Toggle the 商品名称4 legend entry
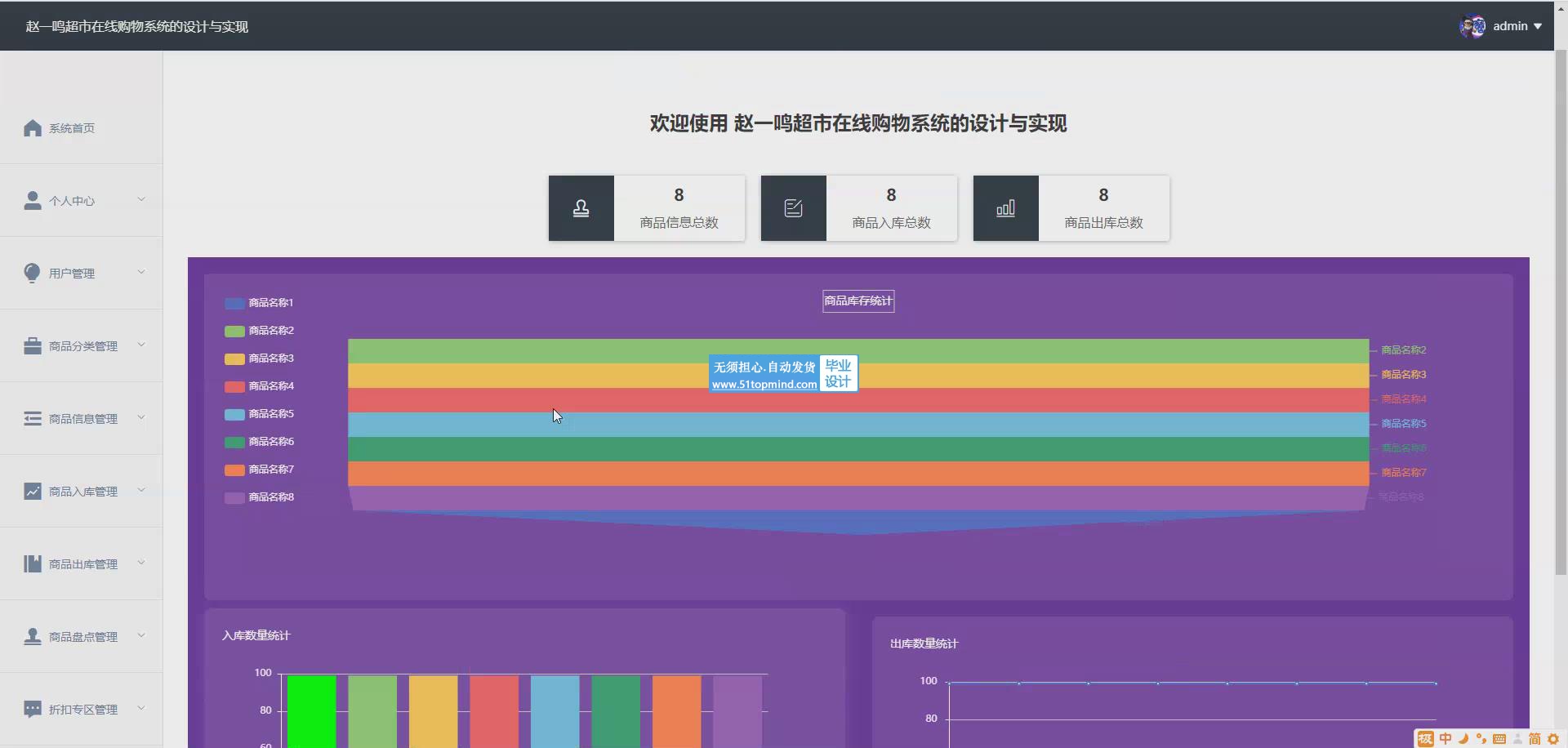 259,386
